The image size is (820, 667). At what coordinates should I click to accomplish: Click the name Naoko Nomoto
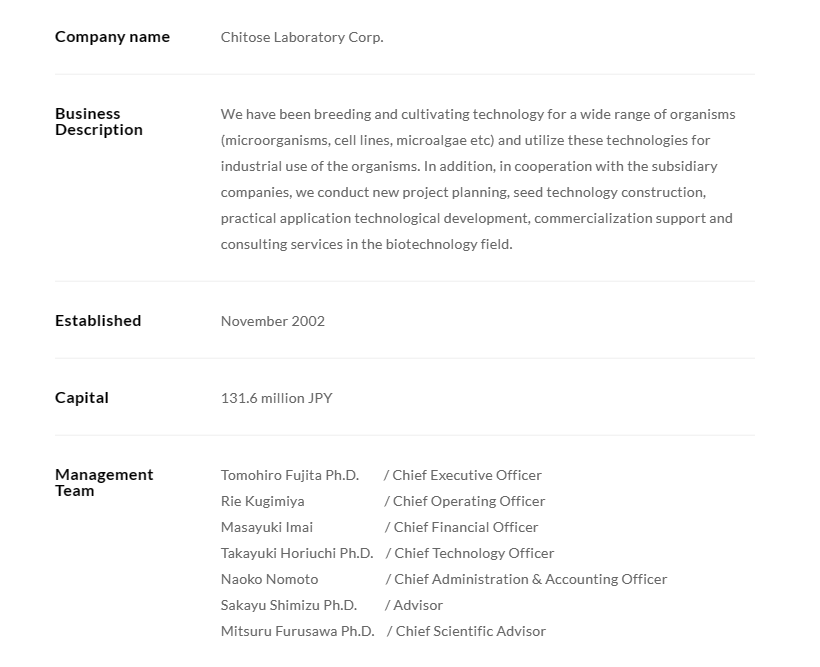(x=270, y=579)
